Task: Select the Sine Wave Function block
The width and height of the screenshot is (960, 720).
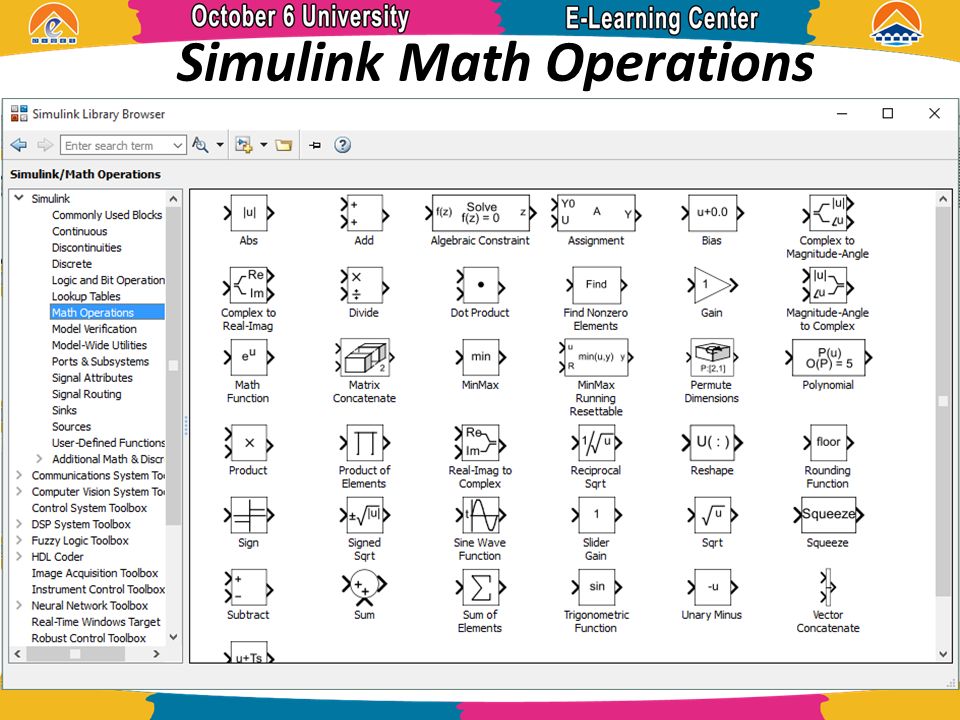Action: click(481, 515)
